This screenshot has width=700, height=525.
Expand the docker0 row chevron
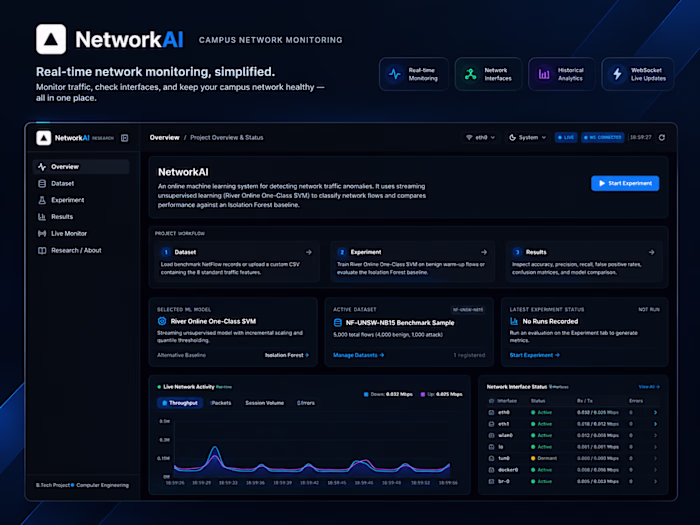tap(655, 470)
